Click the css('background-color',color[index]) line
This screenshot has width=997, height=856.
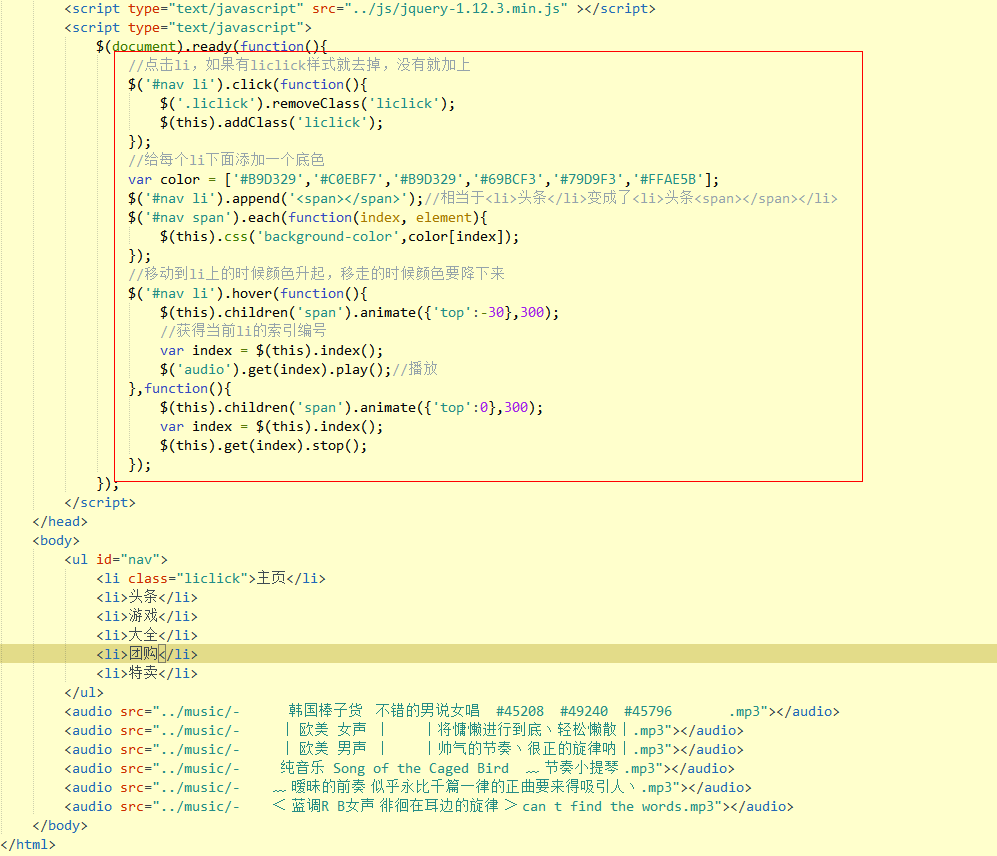[x=340, y=237]
